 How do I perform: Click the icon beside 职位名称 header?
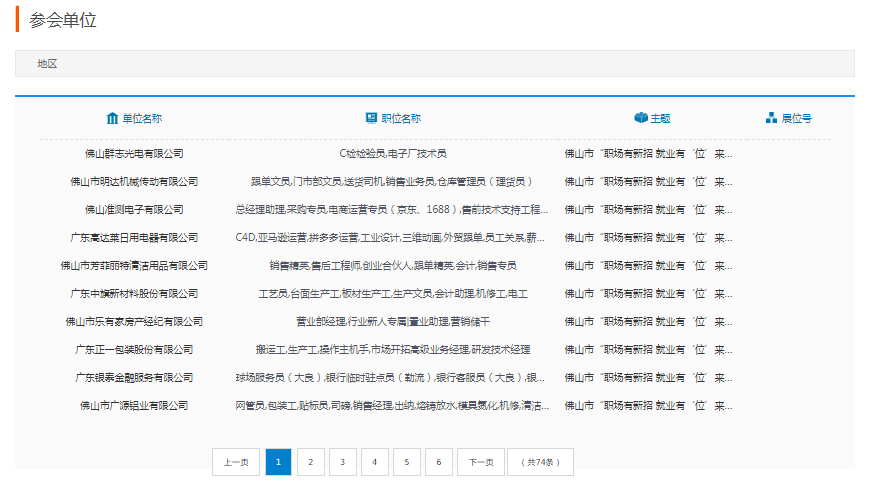(x=371, y=118)
